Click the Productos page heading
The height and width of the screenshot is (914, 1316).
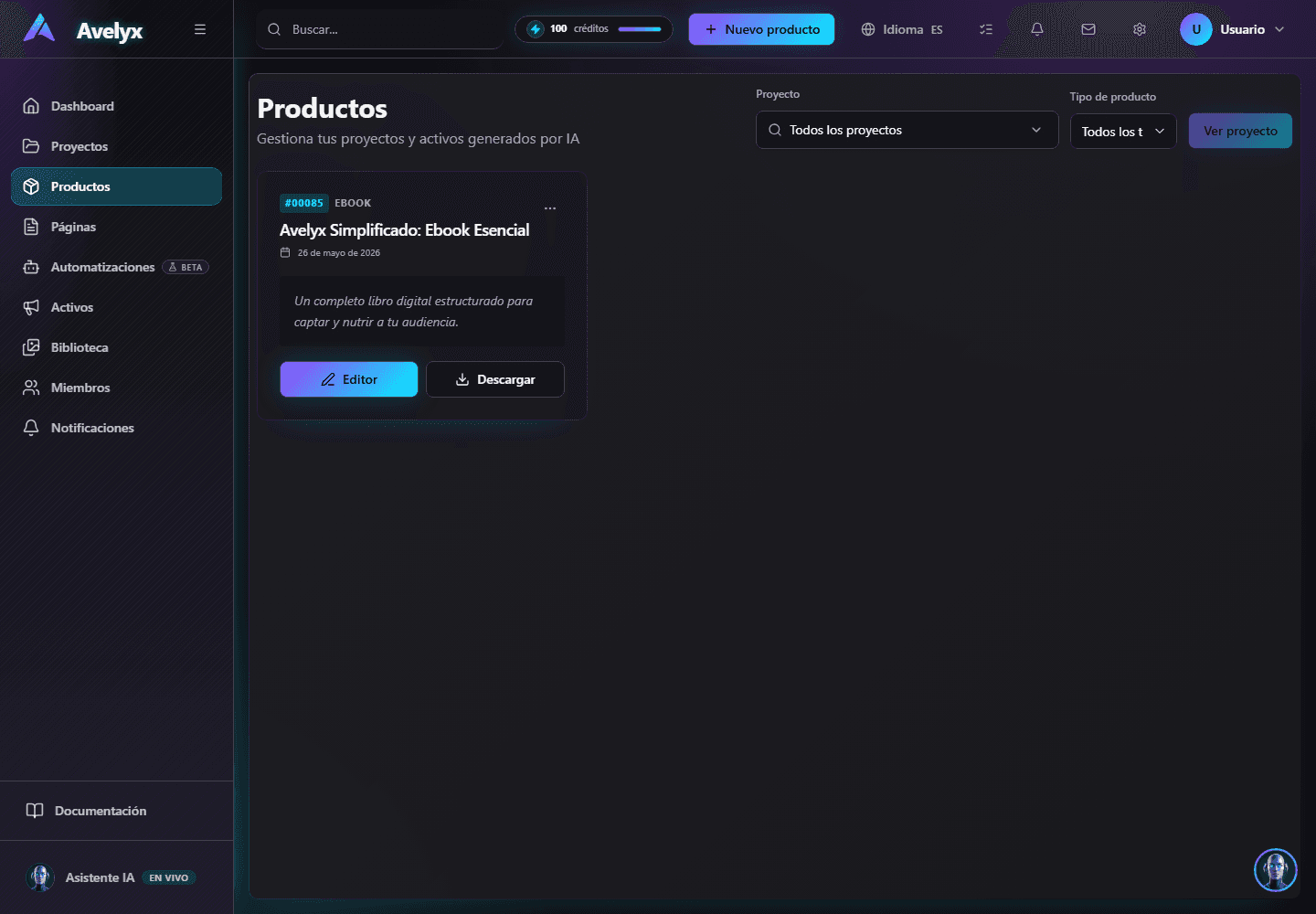(x=323, y=108)
